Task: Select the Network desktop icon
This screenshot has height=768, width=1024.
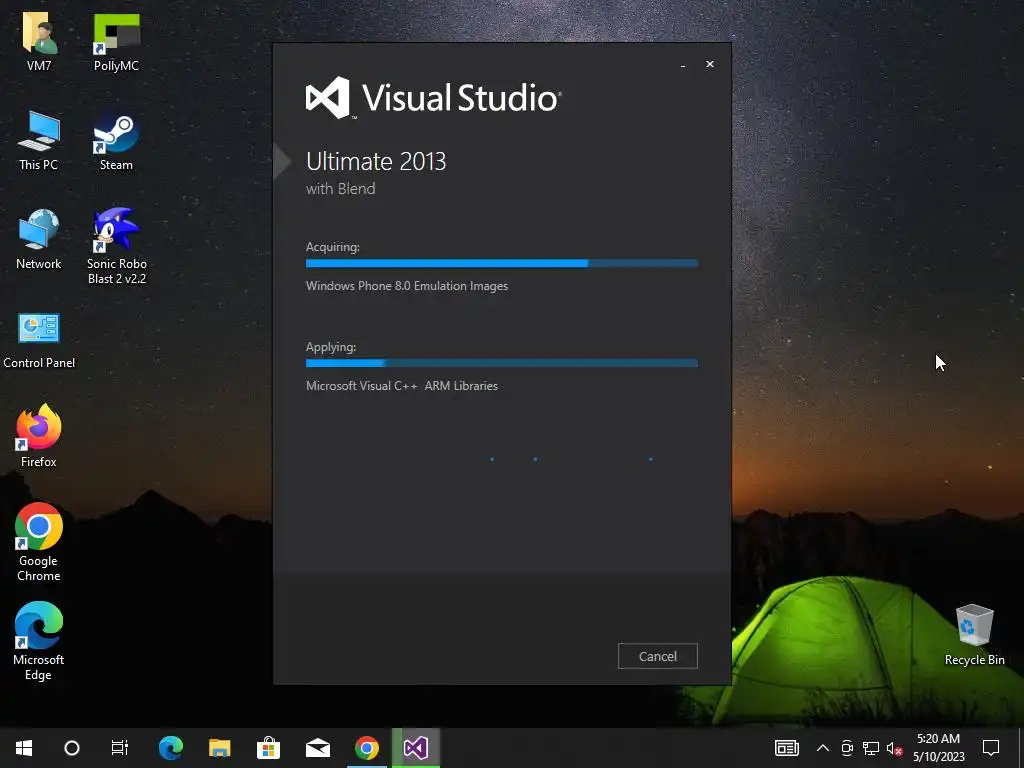Action: coord(39,240)
